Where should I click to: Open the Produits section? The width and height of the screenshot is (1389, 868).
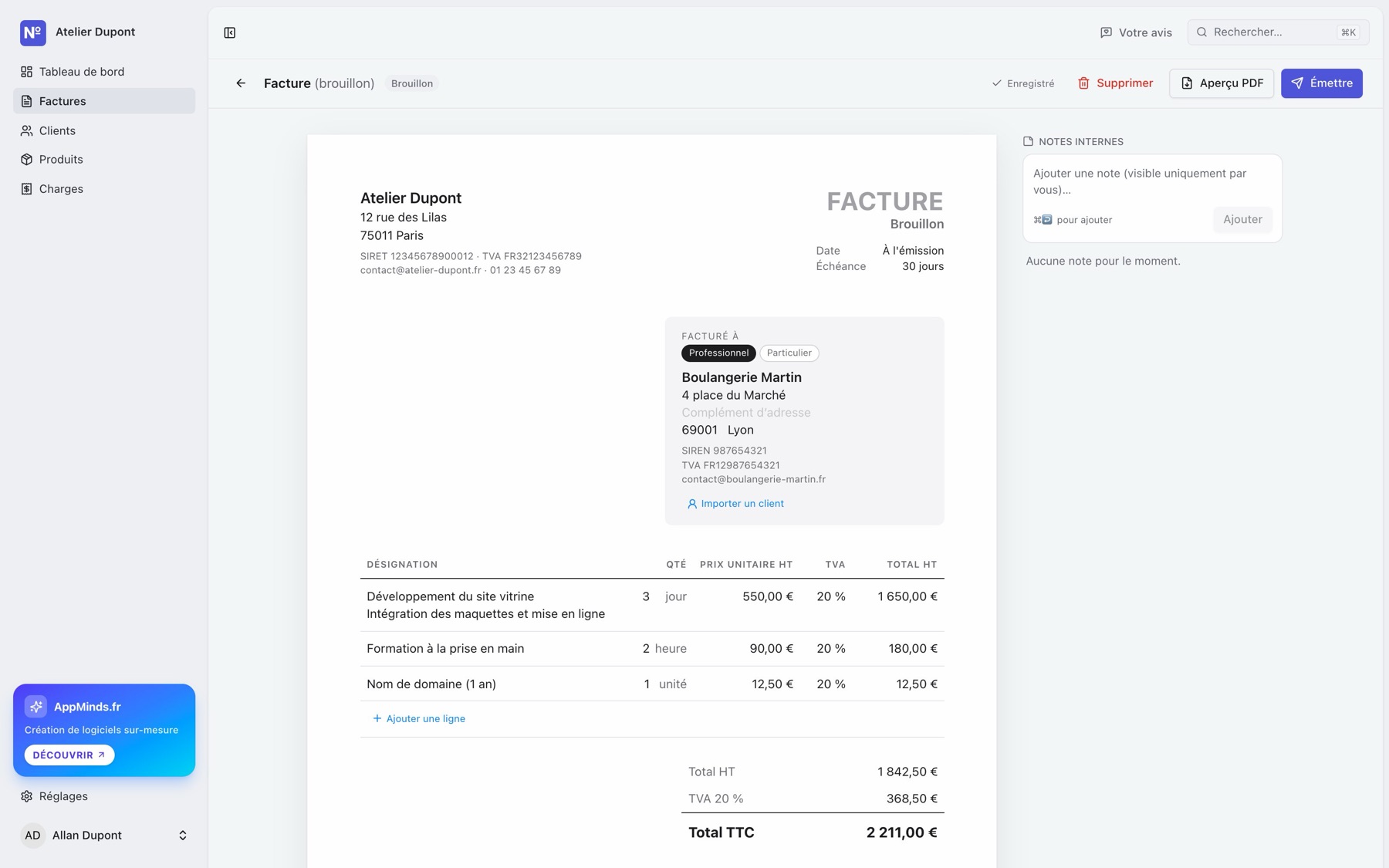(x=104, y=160)
